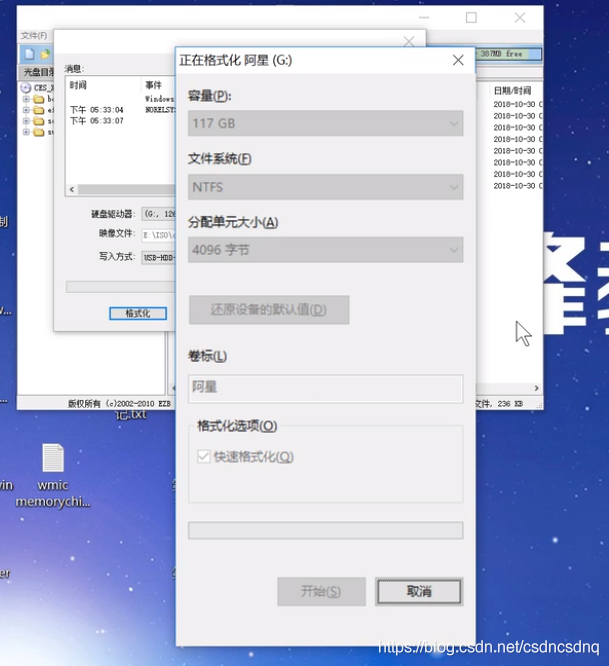Click the 格式化 button in write dialog
The height and width of the screenshot is (666, 609).
(138, 313)
